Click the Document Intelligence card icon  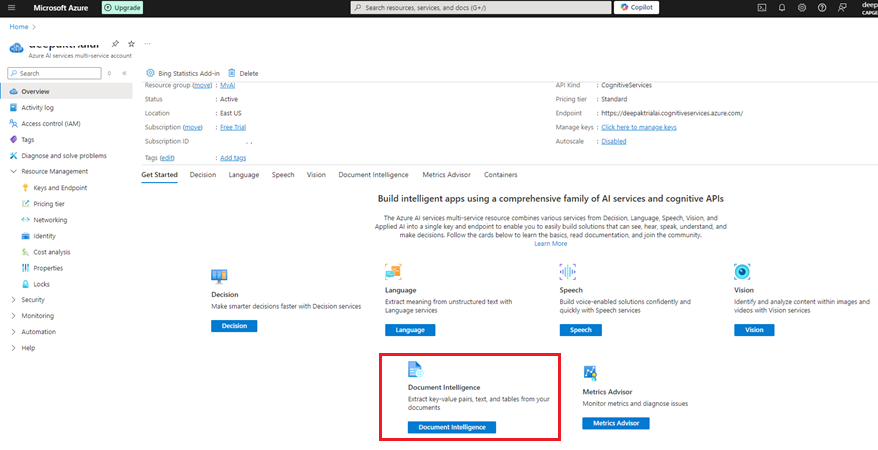click(x=415, y=369)
